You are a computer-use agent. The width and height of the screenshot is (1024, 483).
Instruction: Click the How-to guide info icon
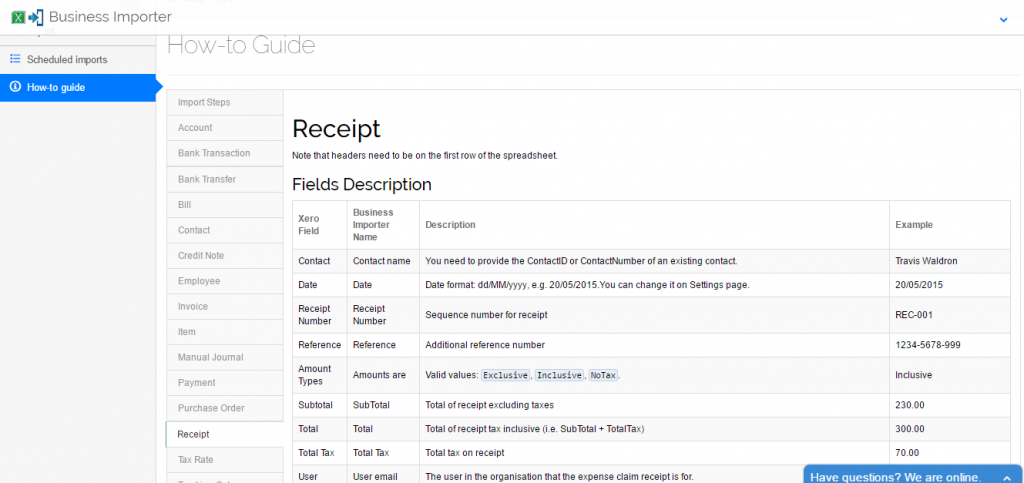coord(15,87)
